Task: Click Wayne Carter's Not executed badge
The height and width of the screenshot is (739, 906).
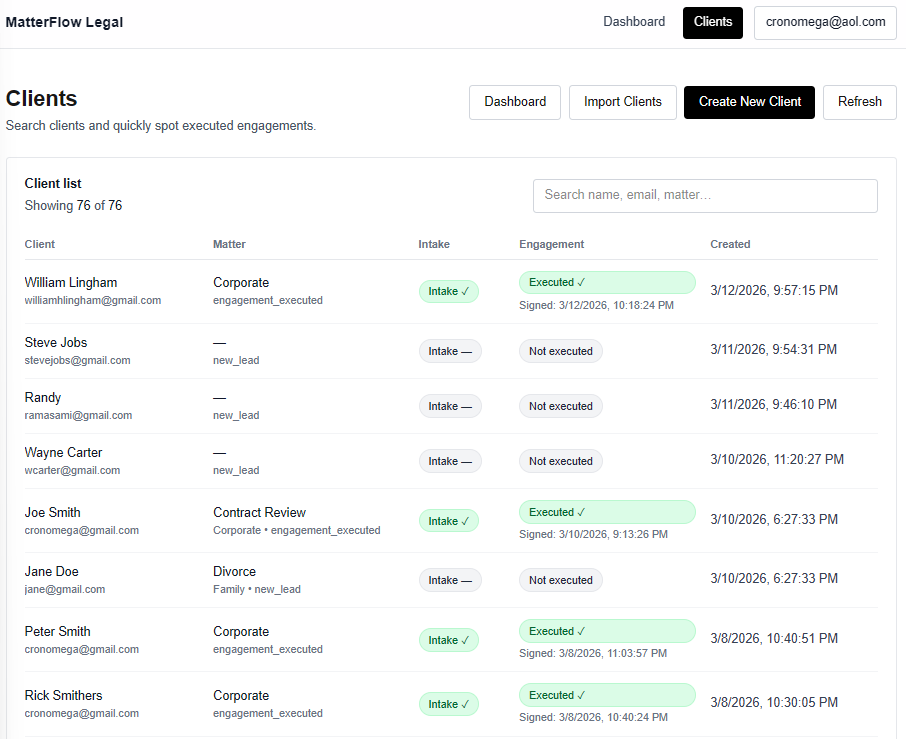Action: tap(560, 461)
